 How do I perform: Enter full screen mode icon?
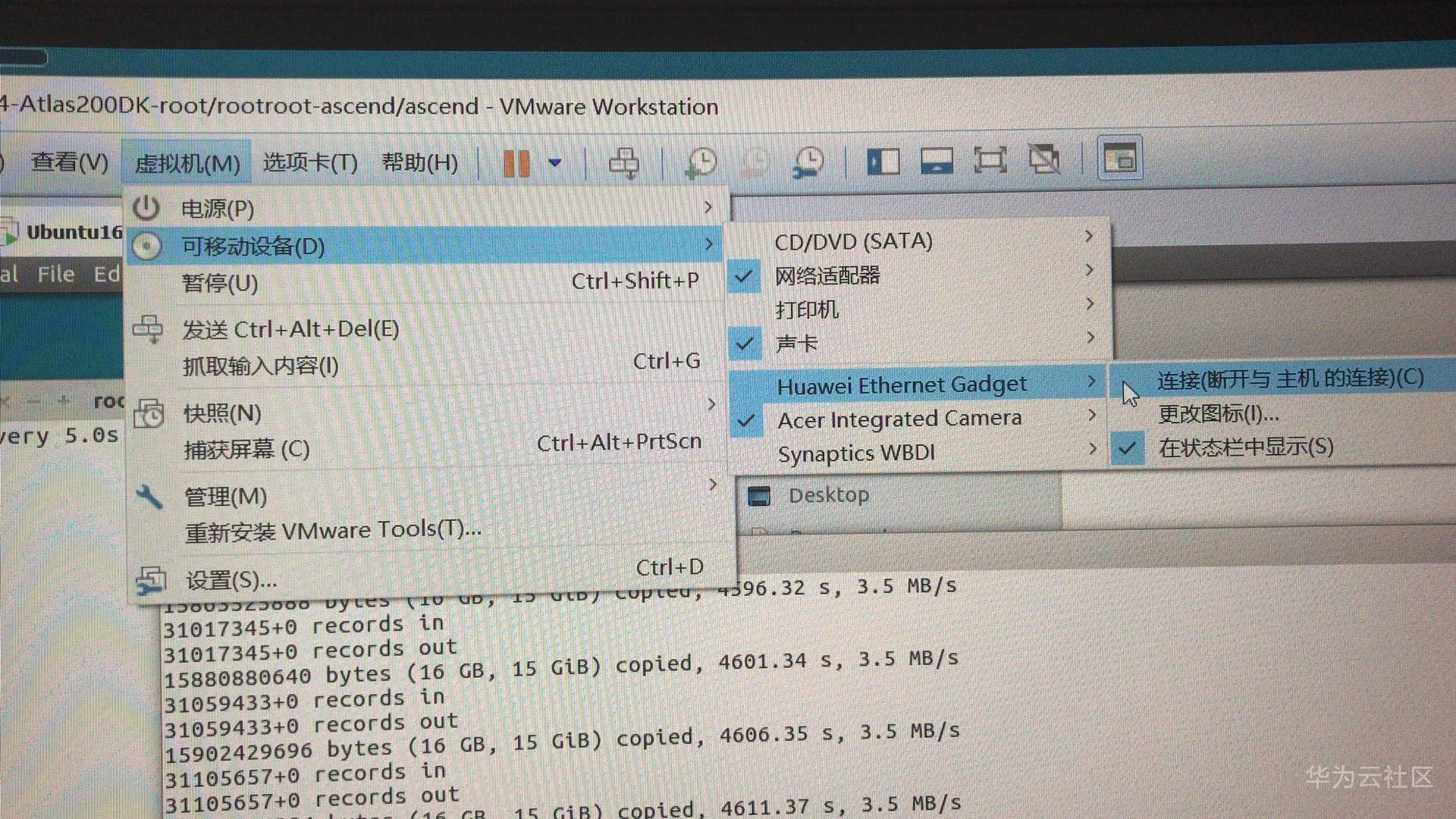[x=990, y=161]
